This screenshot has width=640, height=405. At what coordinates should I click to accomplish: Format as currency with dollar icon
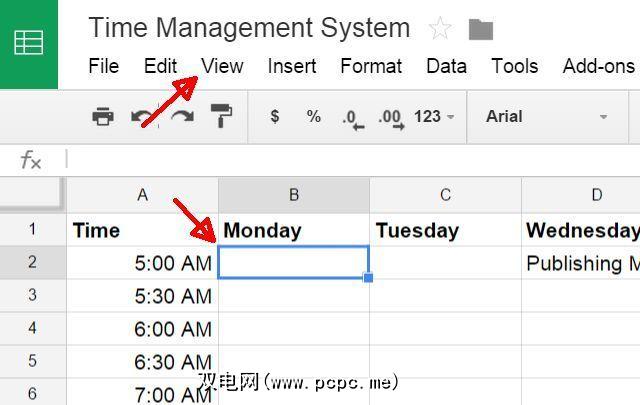275,117
